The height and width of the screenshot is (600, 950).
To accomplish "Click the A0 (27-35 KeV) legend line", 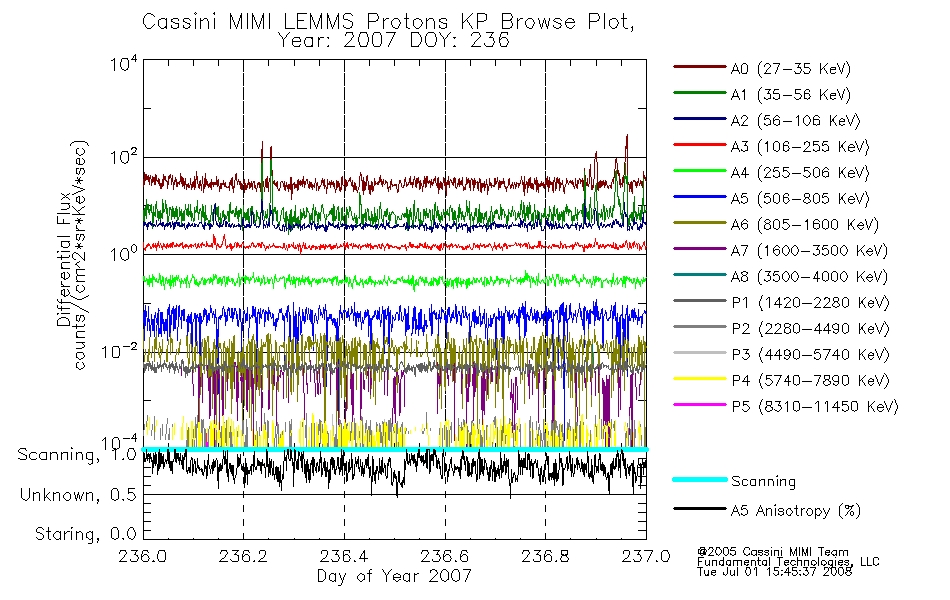I will (700, 67).
